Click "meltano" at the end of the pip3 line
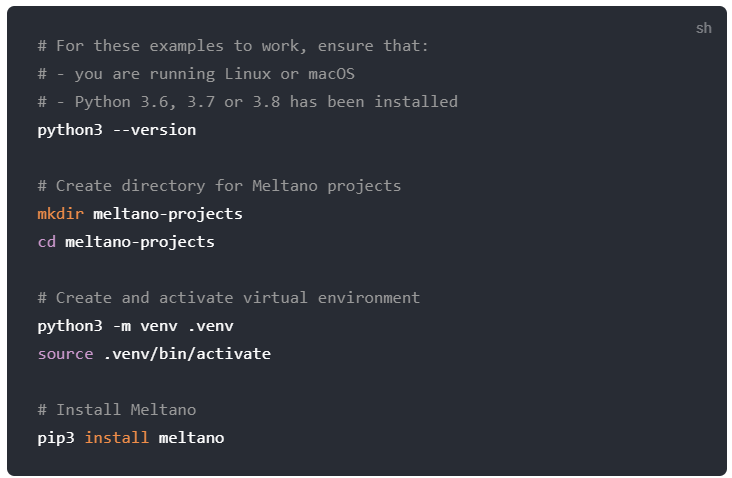This screenshot has height=478, width=732. pos(191,438)
